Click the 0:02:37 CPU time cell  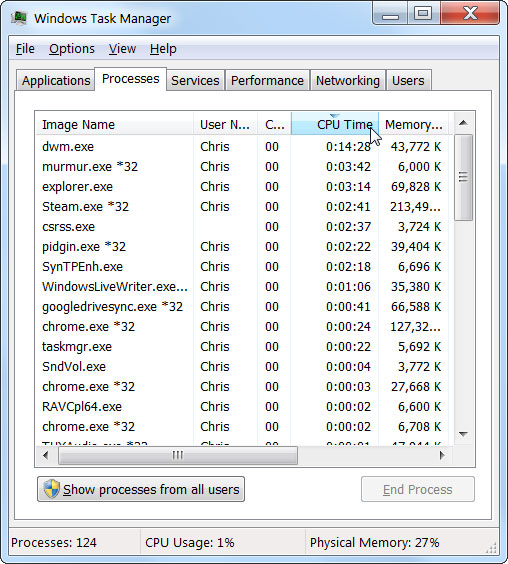point(348,227)
